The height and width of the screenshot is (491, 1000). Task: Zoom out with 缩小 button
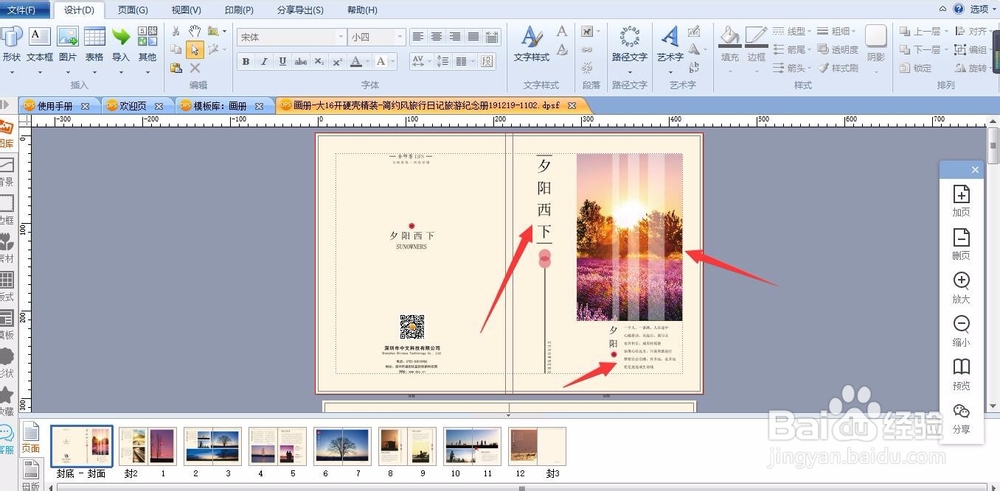coord(961,331)
